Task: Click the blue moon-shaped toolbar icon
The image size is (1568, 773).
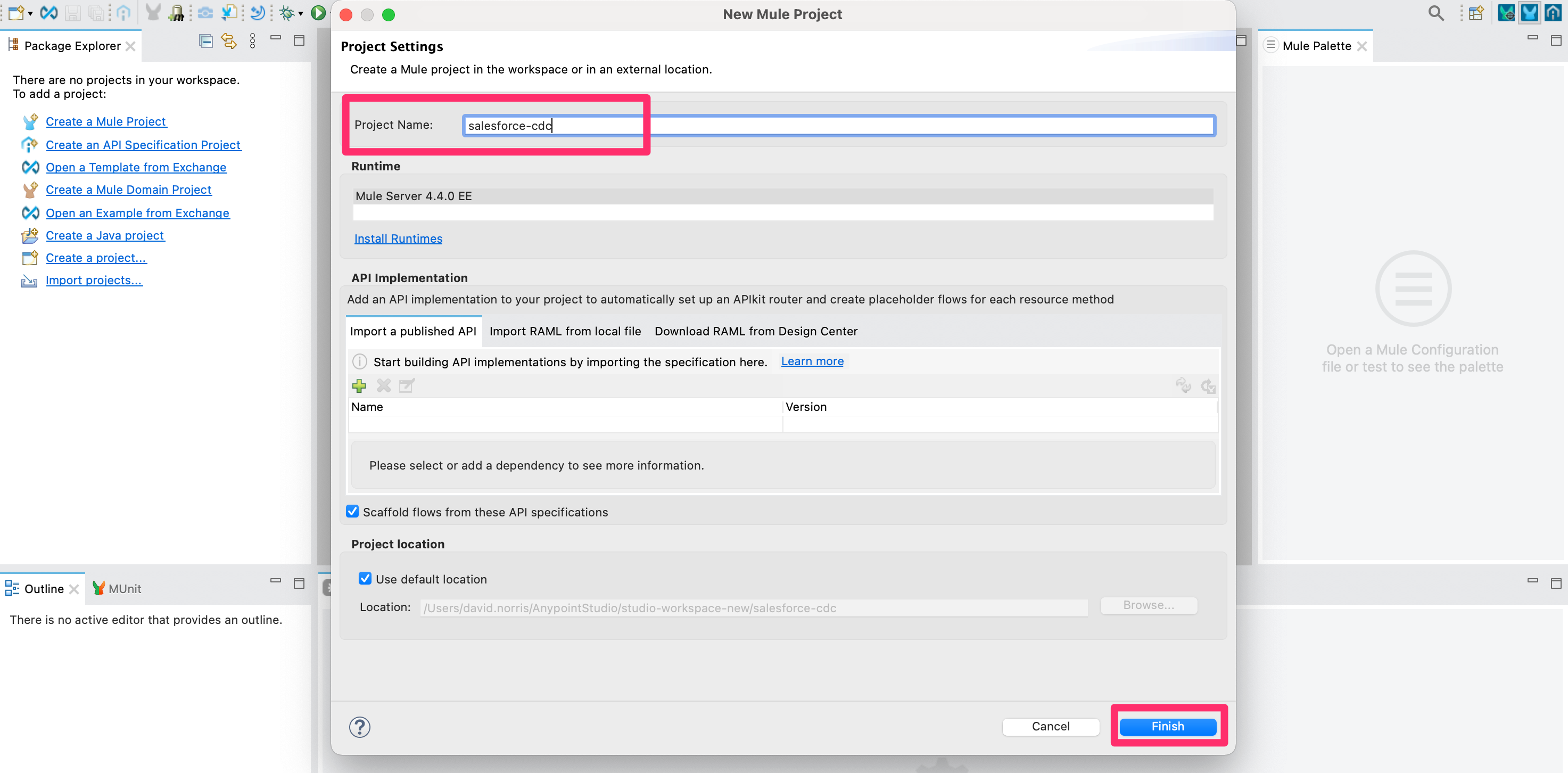Action: click(258, 13)
